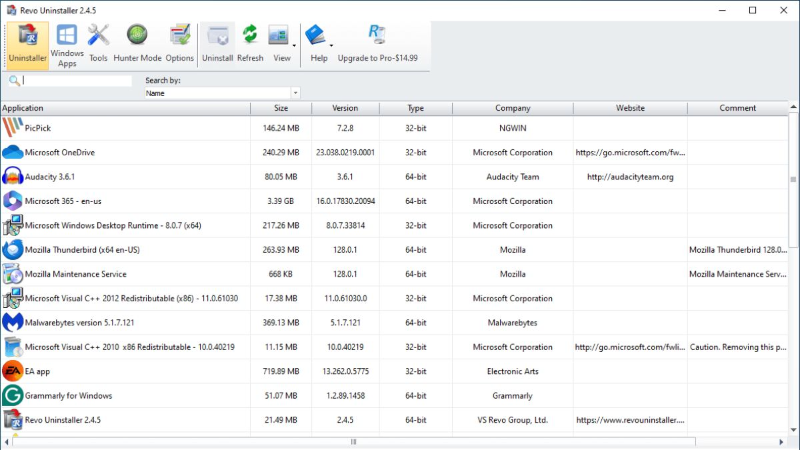800x450 pixels.
Task: Click the 16.0.17830.20094 version cell
Action: pyautogui.click(x=345, y=202)
